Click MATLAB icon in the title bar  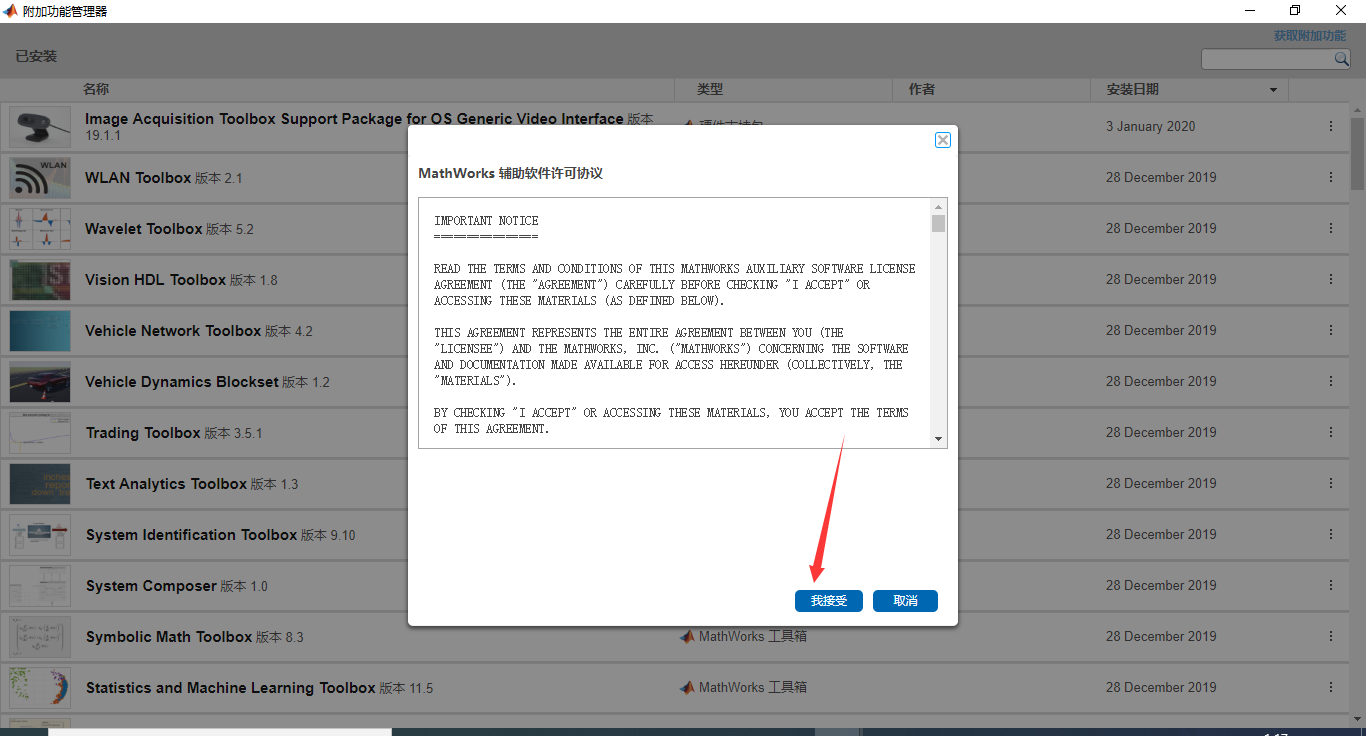coord(10,11)
